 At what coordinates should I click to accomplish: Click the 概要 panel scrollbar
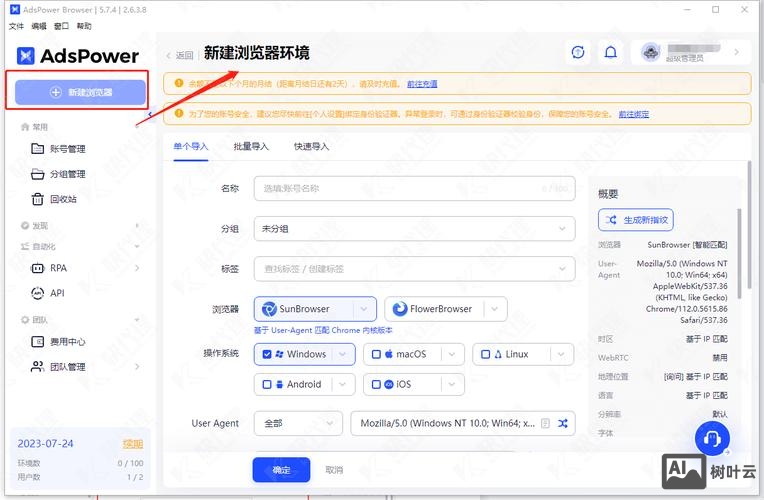[740, 253]
